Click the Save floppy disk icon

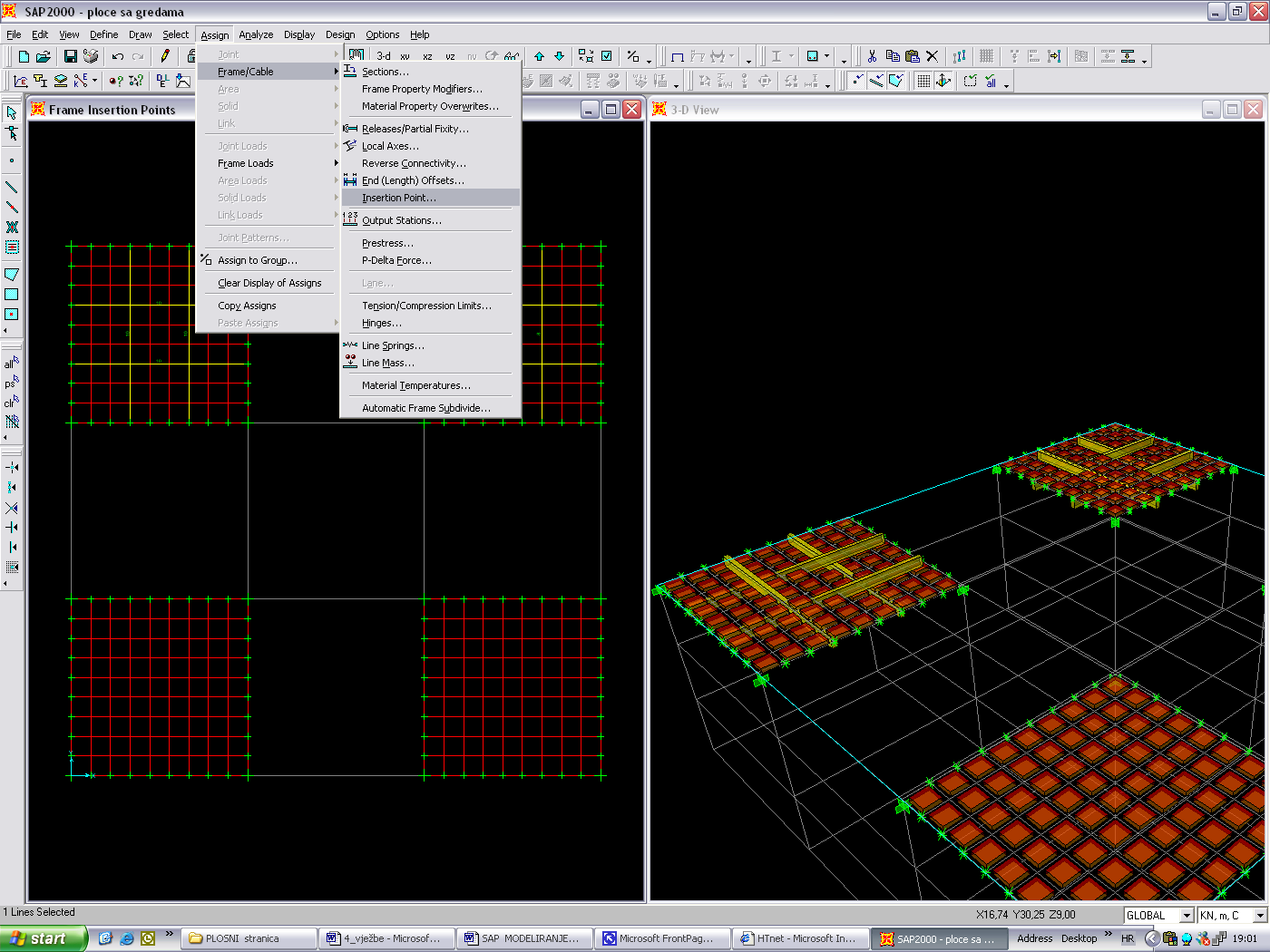coord(71,56)
